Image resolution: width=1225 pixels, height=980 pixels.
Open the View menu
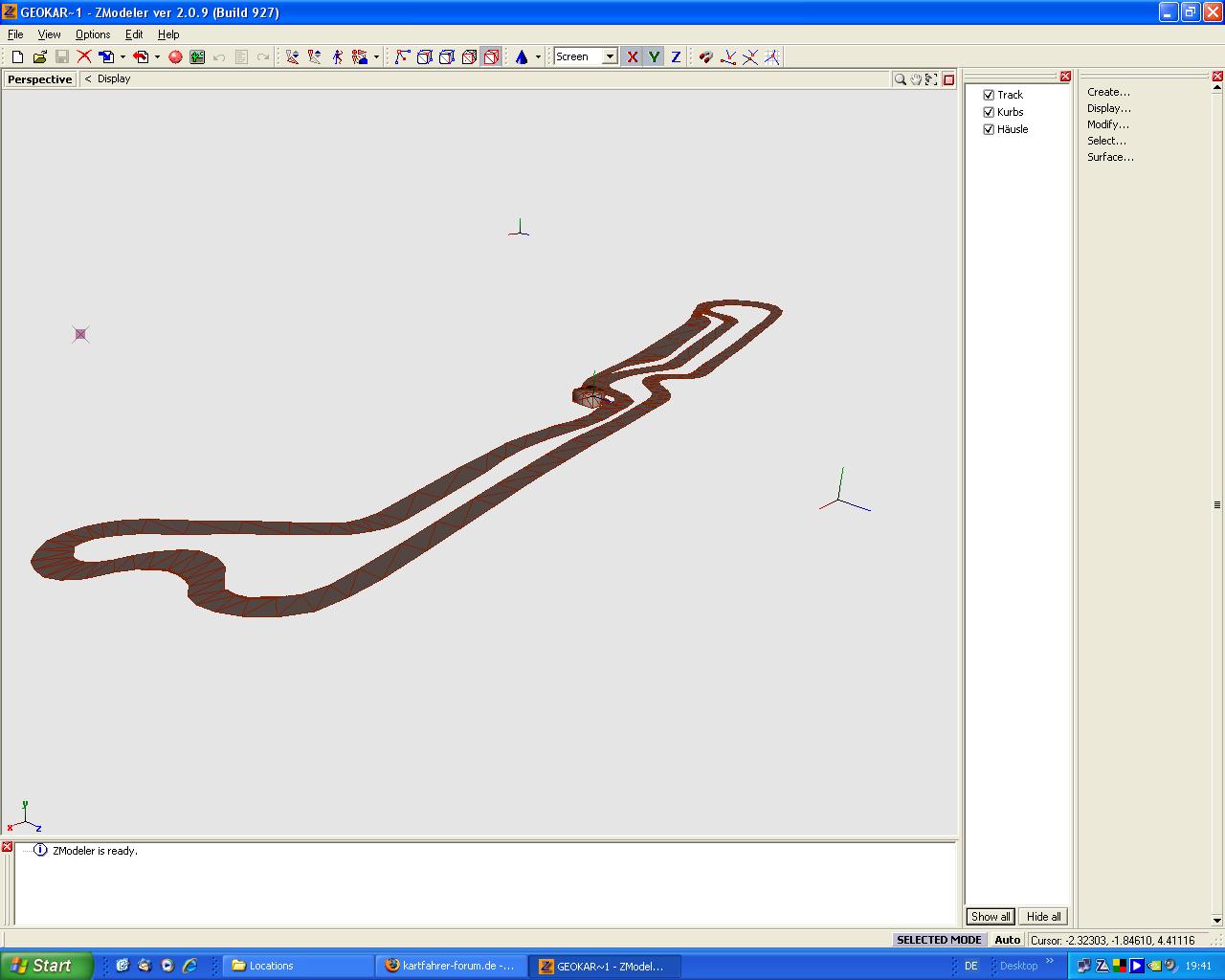point(49,34)
